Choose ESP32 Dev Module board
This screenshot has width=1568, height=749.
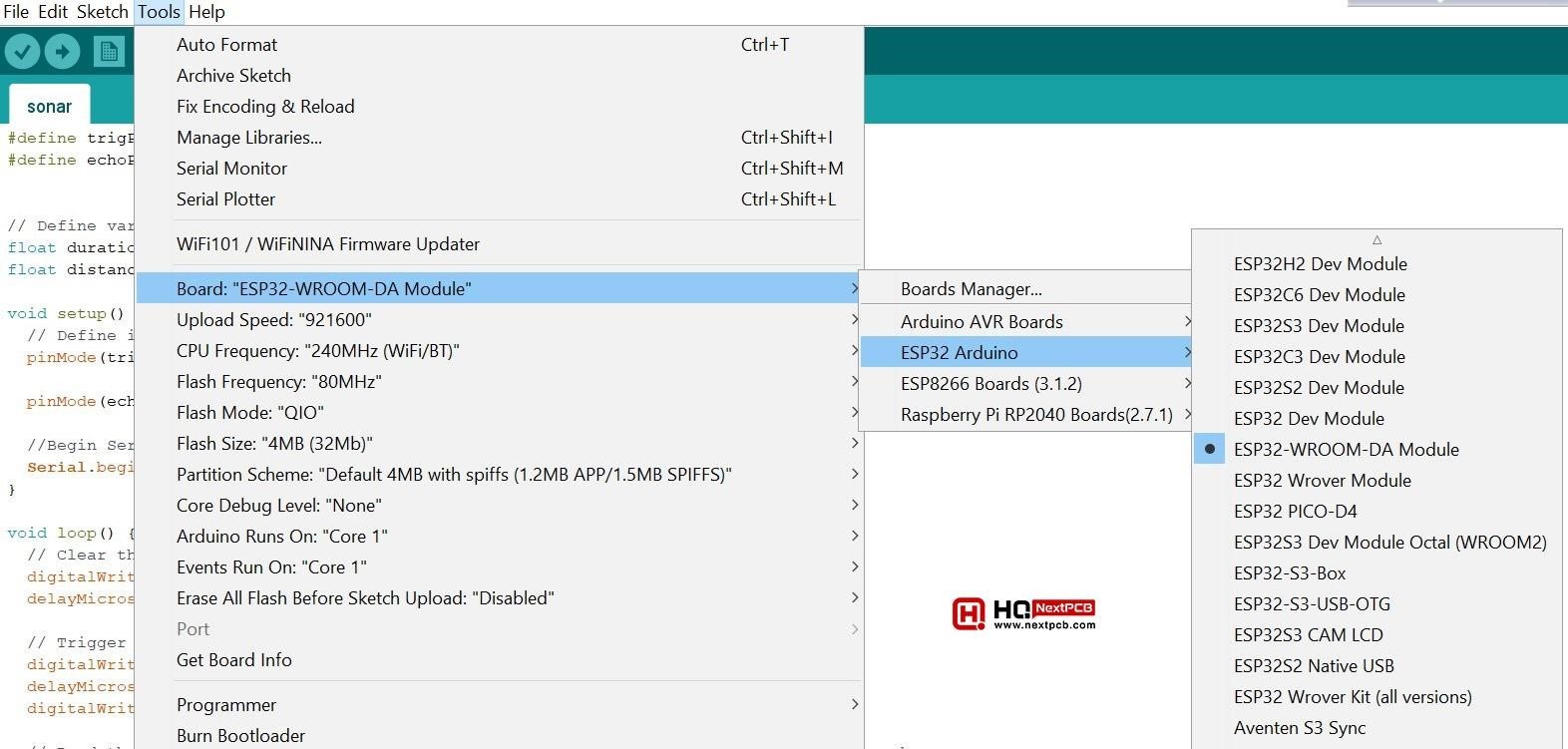point(1309,419)
